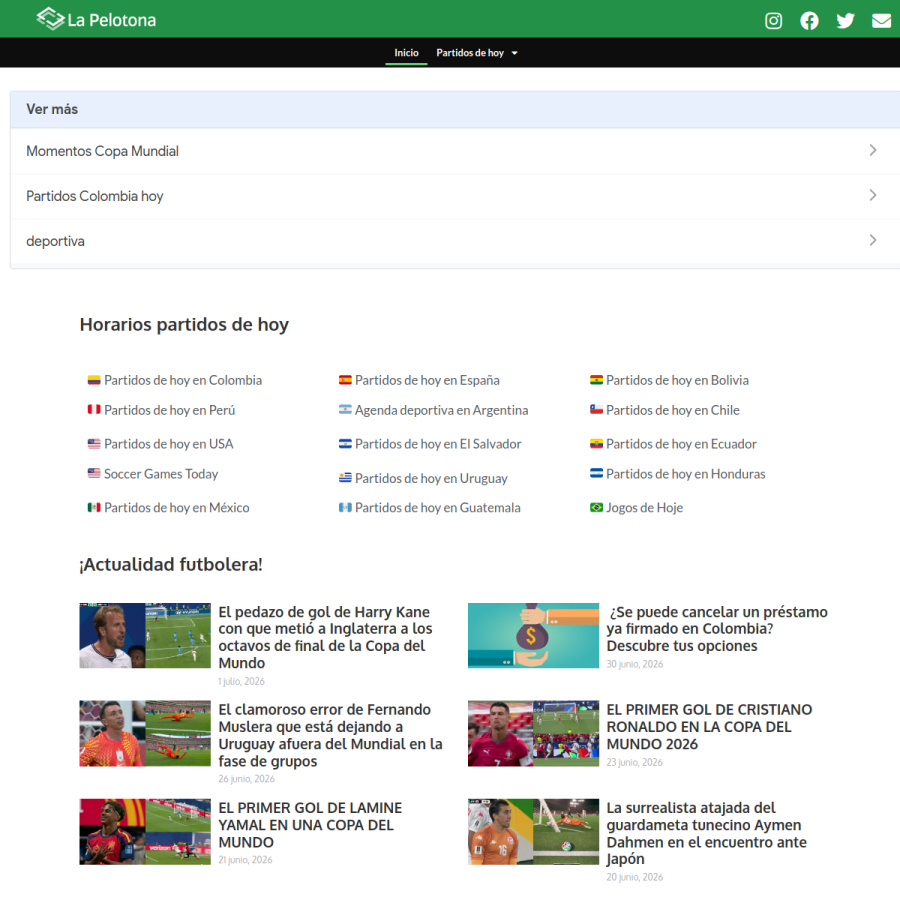Image resolution: width=900 pixels, height=900 pixels.
Task: Open Harry Kane goal article thumbnail
Action: click(x=145, y=635)
